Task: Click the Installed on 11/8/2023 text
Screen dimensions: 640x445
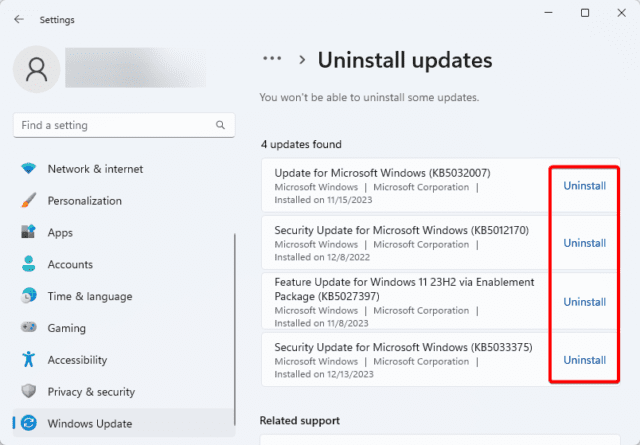Action: pyautogui.click(x=321, y=323)
